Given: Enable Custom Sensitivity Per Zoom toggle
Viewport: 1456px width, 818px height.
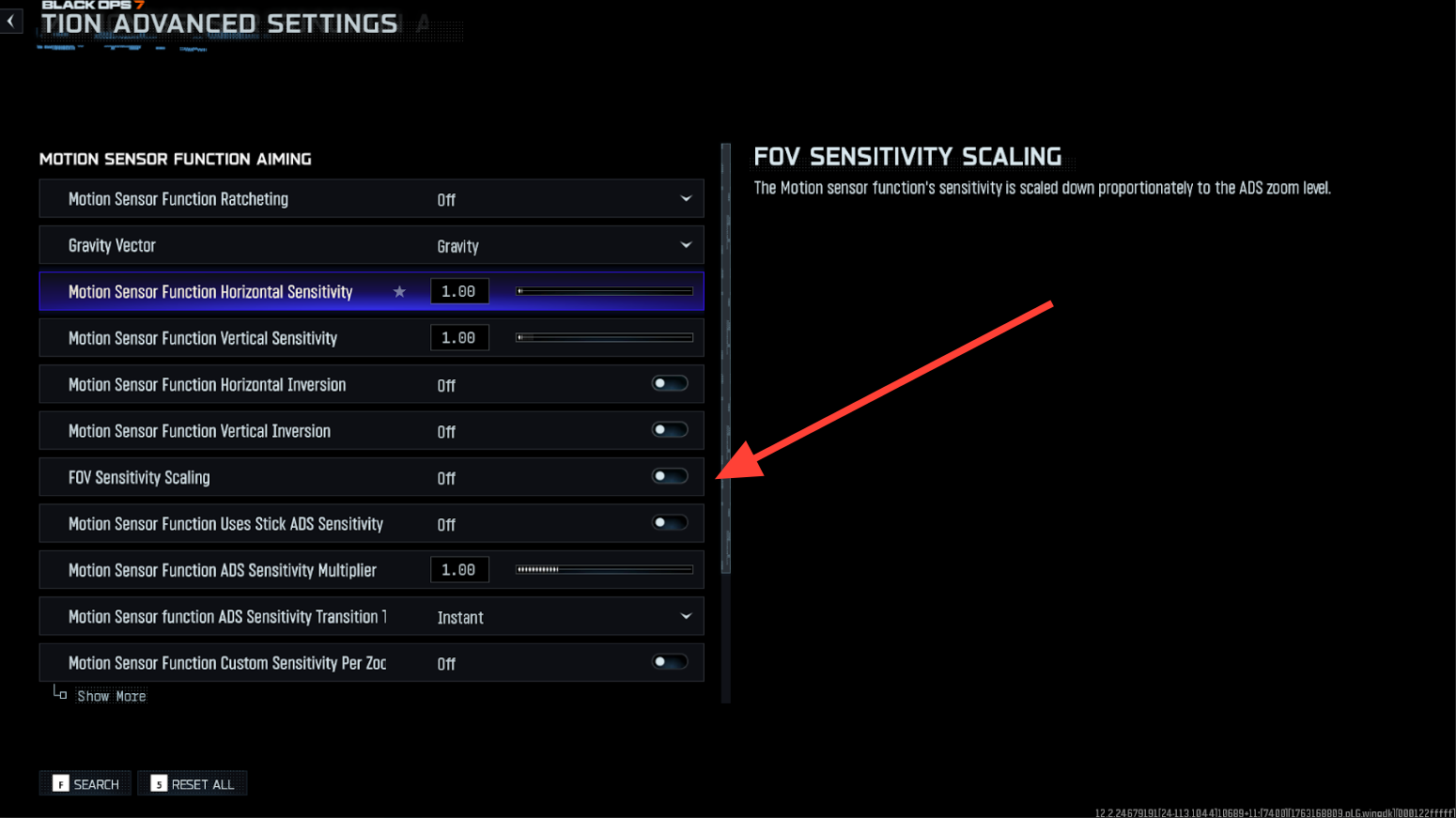Looking at the screenshot, I should click(x=670, y=662).
